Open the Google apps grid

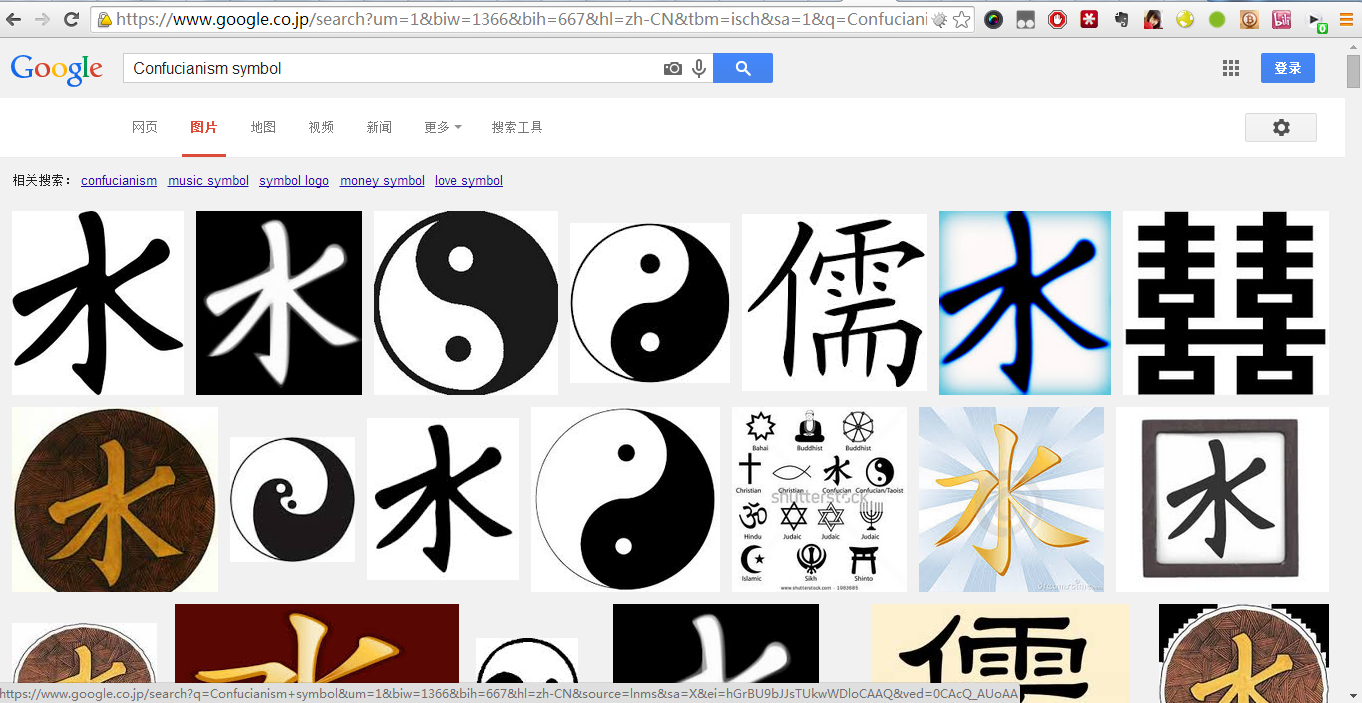pos(1231,68)
